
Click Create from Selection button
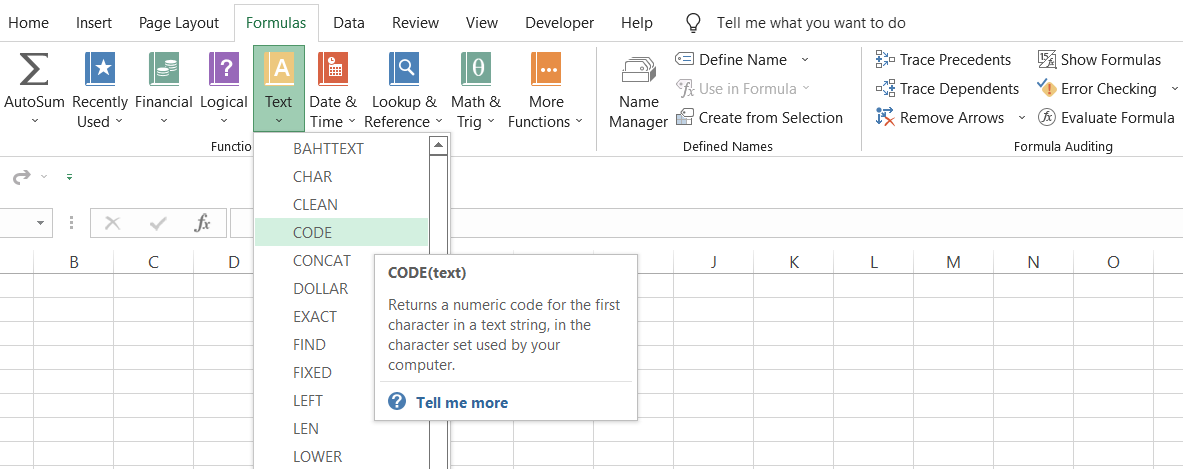coord(760,118)
